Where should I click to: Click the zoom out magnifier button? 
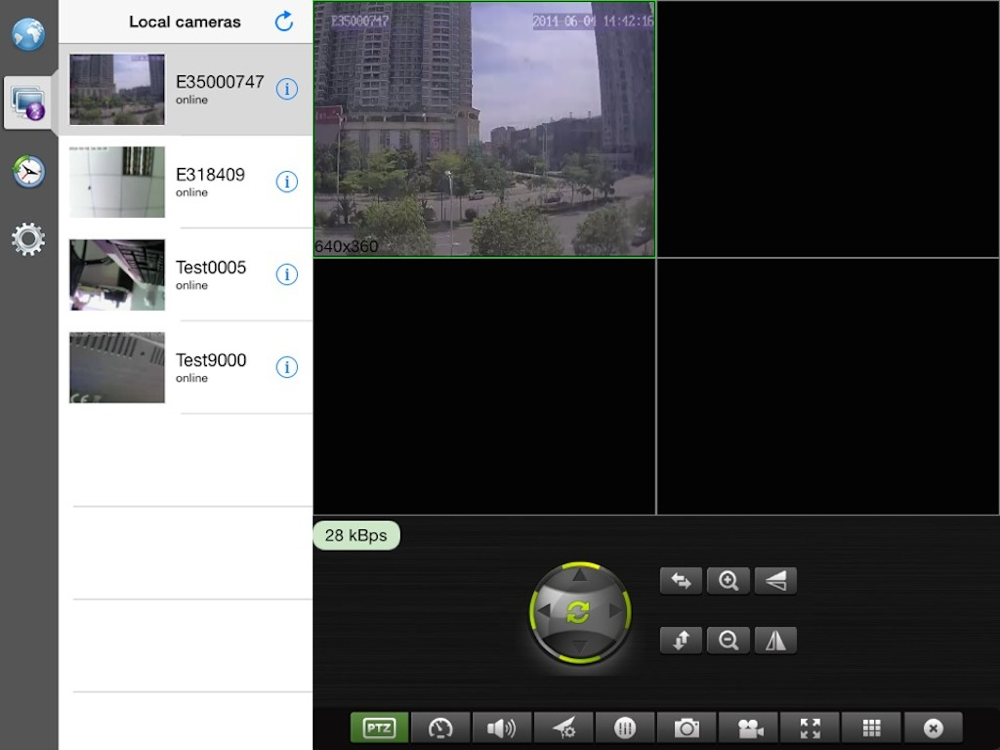pos(728,640)
